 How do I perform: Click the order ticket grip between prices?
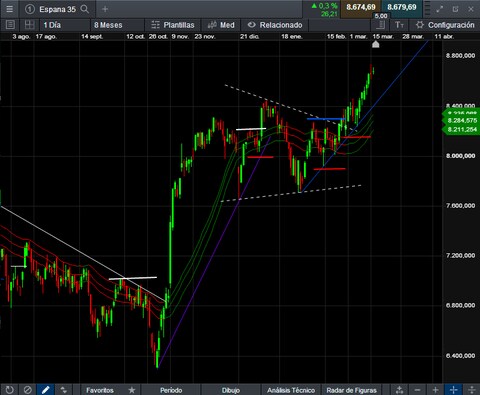click(x=428, y=9)
